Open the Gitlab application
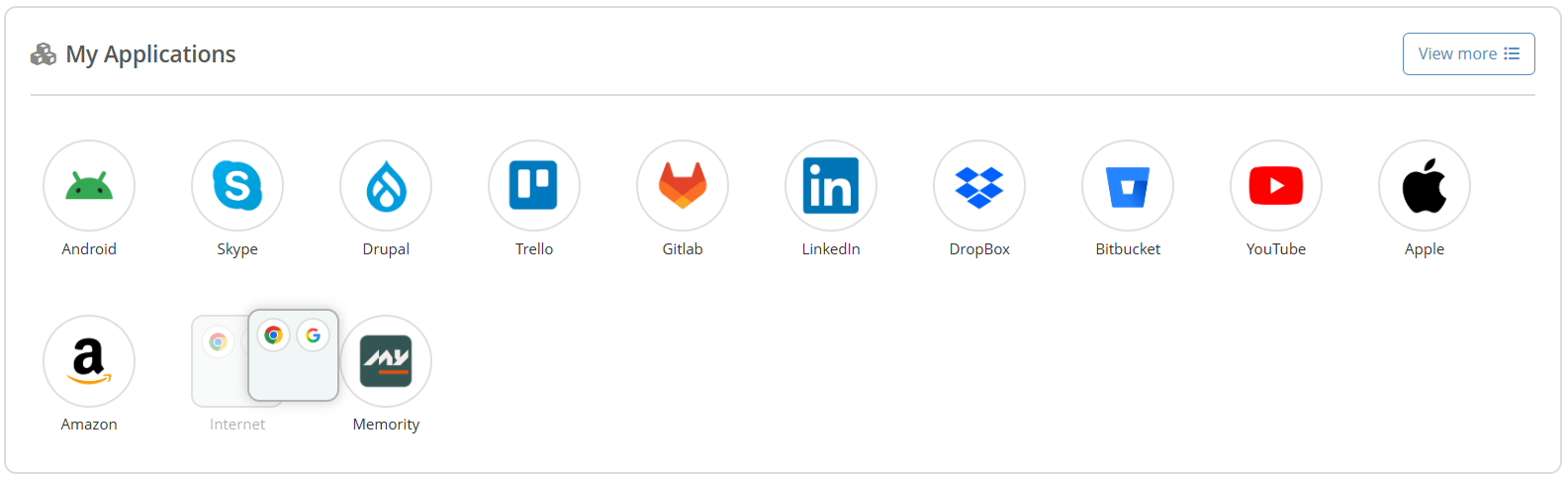 tap(683, 186)
